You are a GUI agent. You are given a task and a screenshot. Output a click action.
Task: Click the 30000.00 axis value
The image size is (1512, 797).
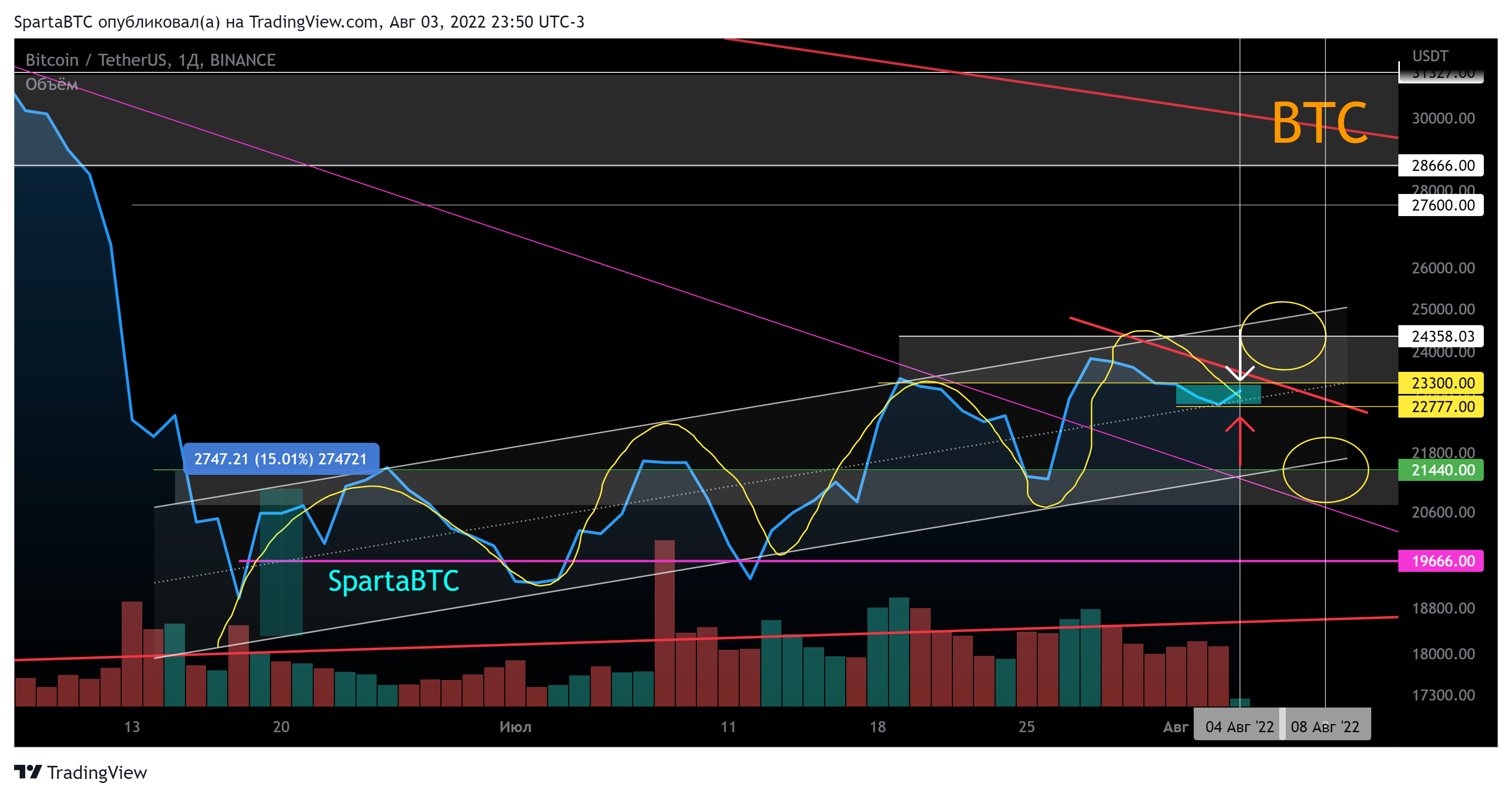coord(1443,119)
